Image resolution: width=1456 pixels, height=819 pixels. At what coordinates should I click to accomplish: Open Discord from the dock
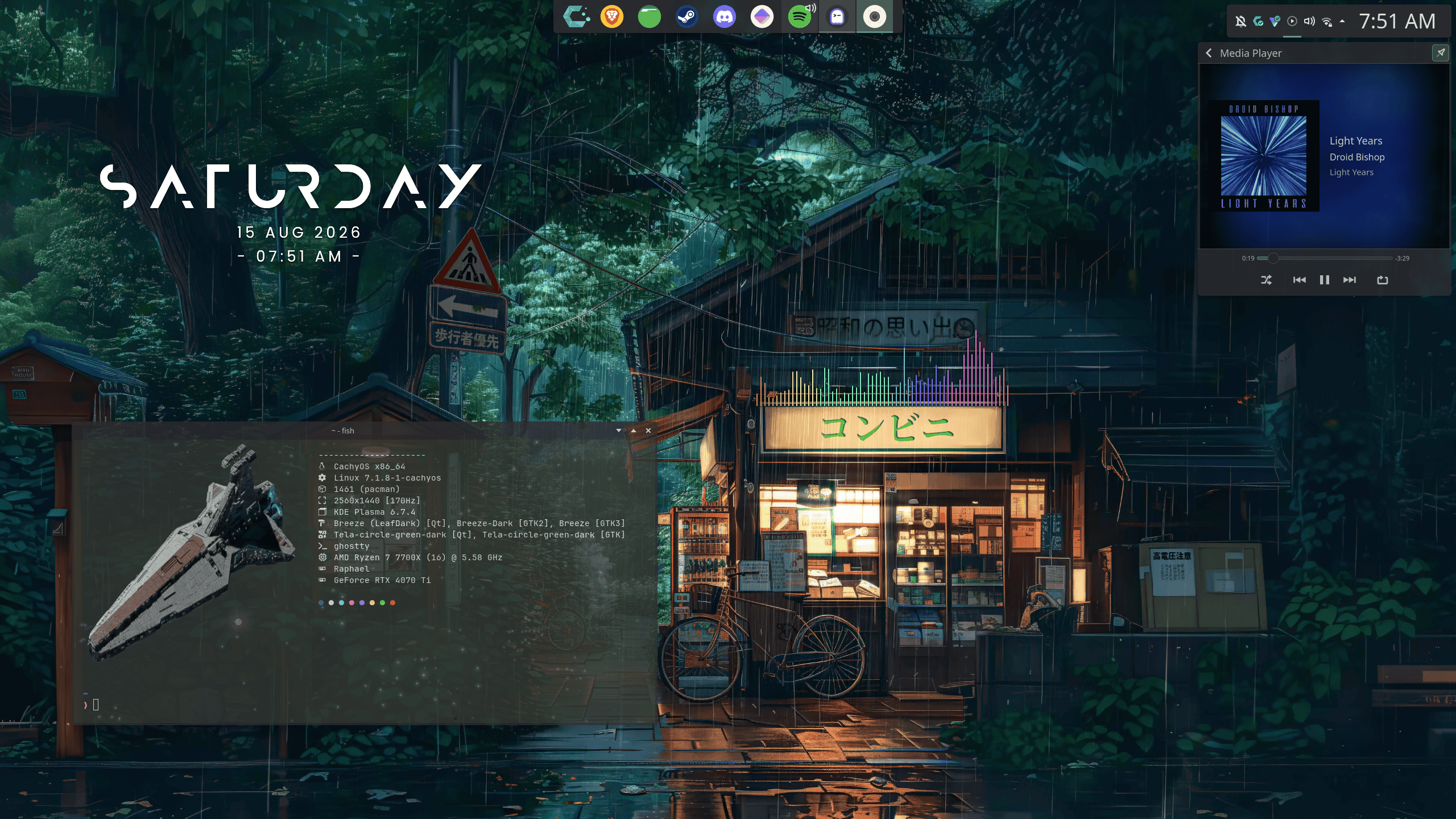coord(725,16)
